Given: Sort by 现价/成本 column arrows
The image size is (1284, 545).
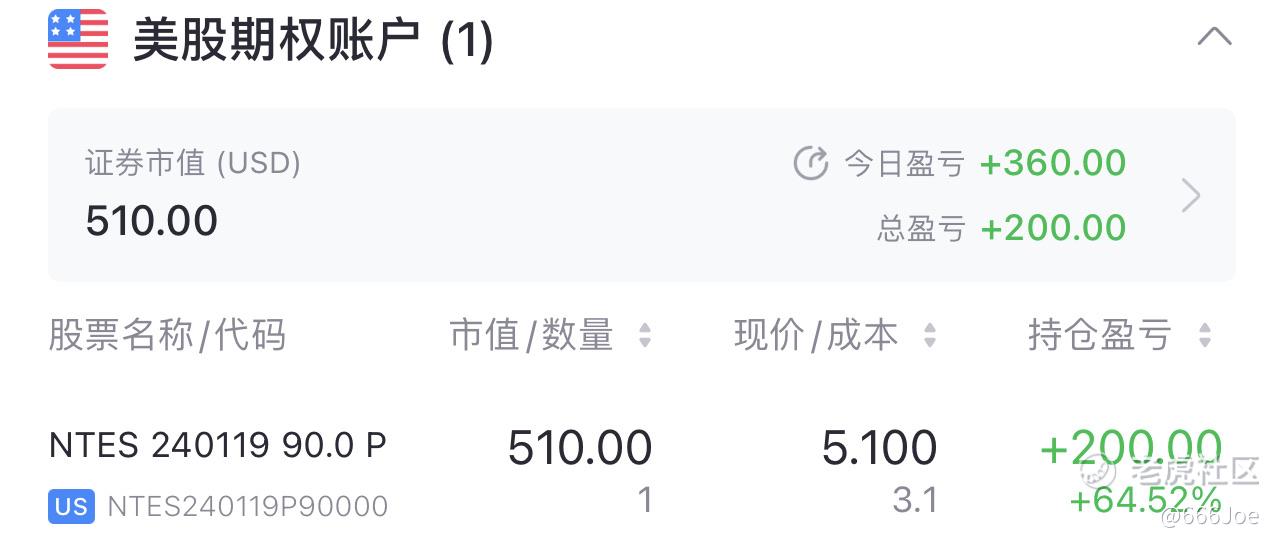Looking at the screenshot, I should coord(930,336).
